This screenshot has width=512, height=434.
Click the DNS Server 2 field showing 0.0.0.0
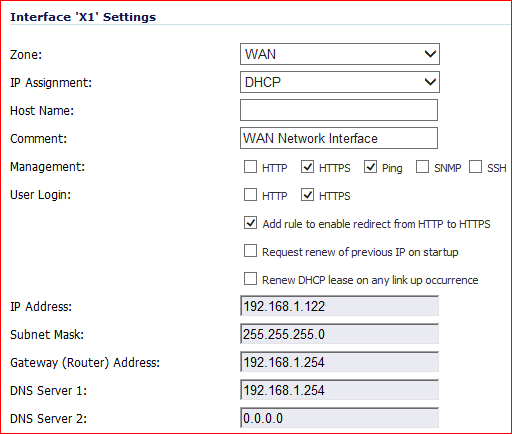tap(339, 418)
